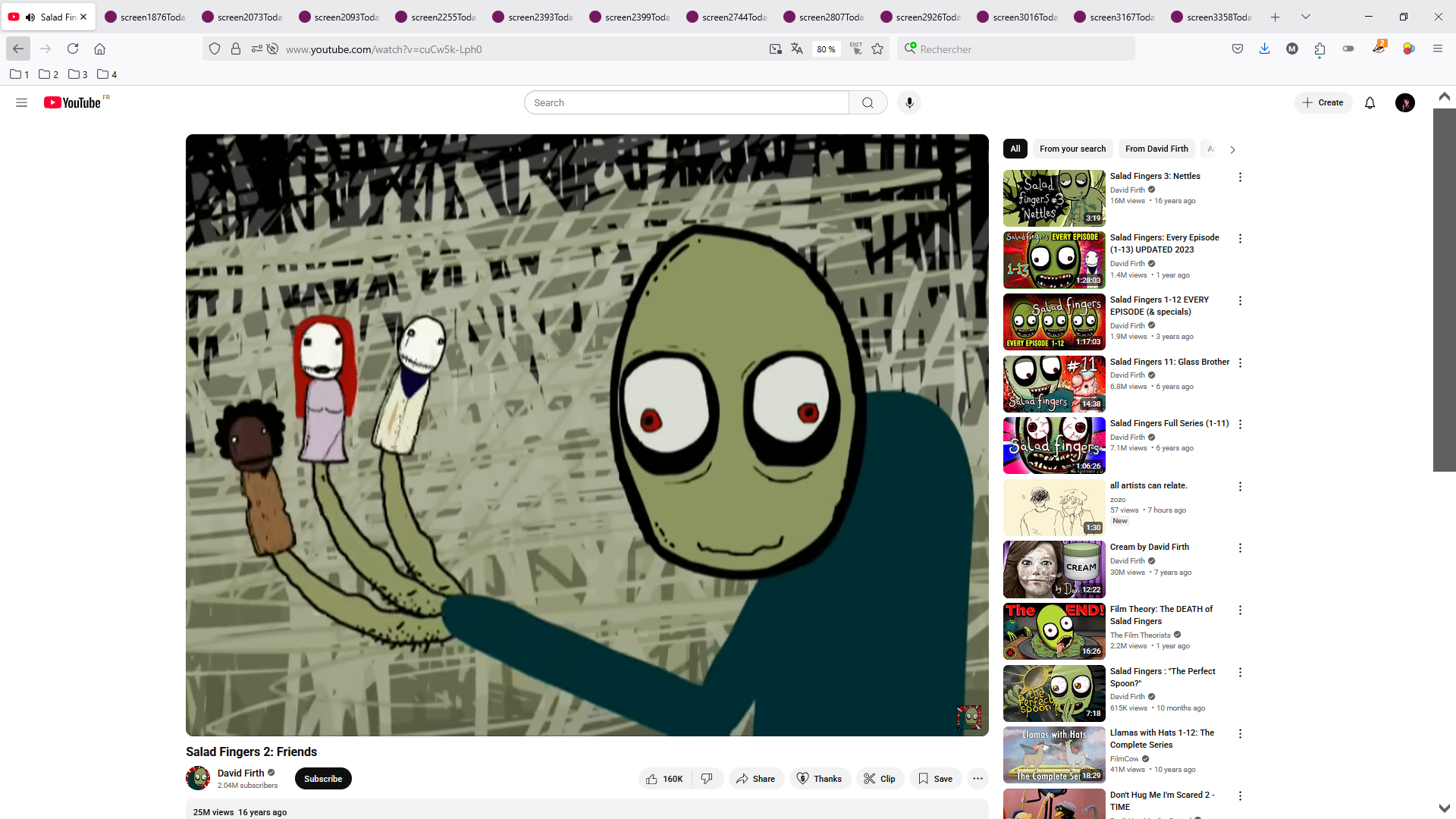Open options menu for Salad Fingers 3: Nettles
This screenshot has width=1456, height=819.
[x=1240, y=177]
